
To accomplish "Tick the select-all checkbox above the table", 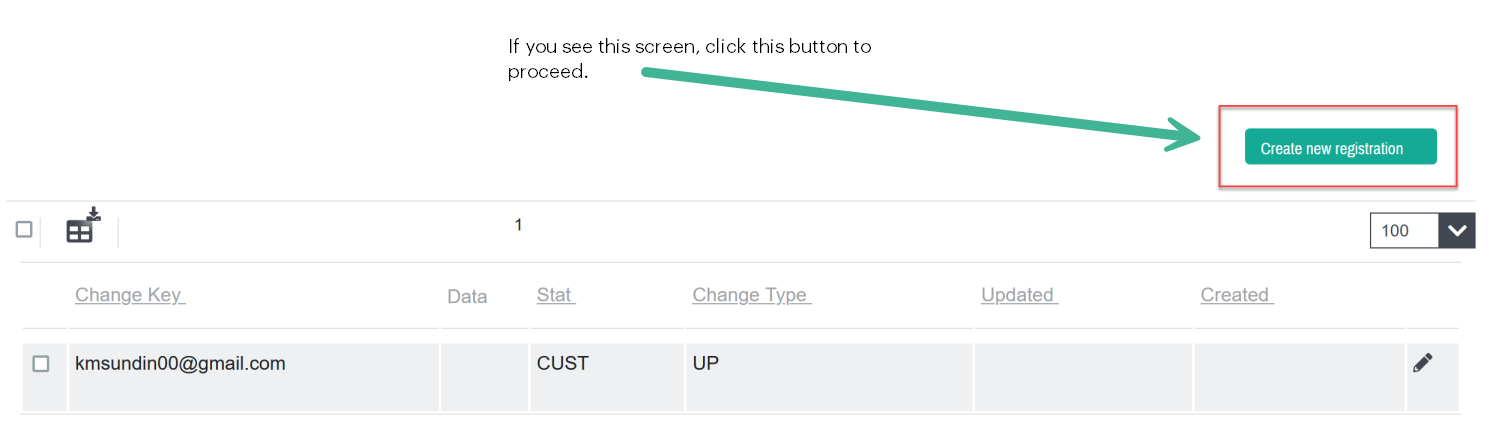I will (24, 229).
